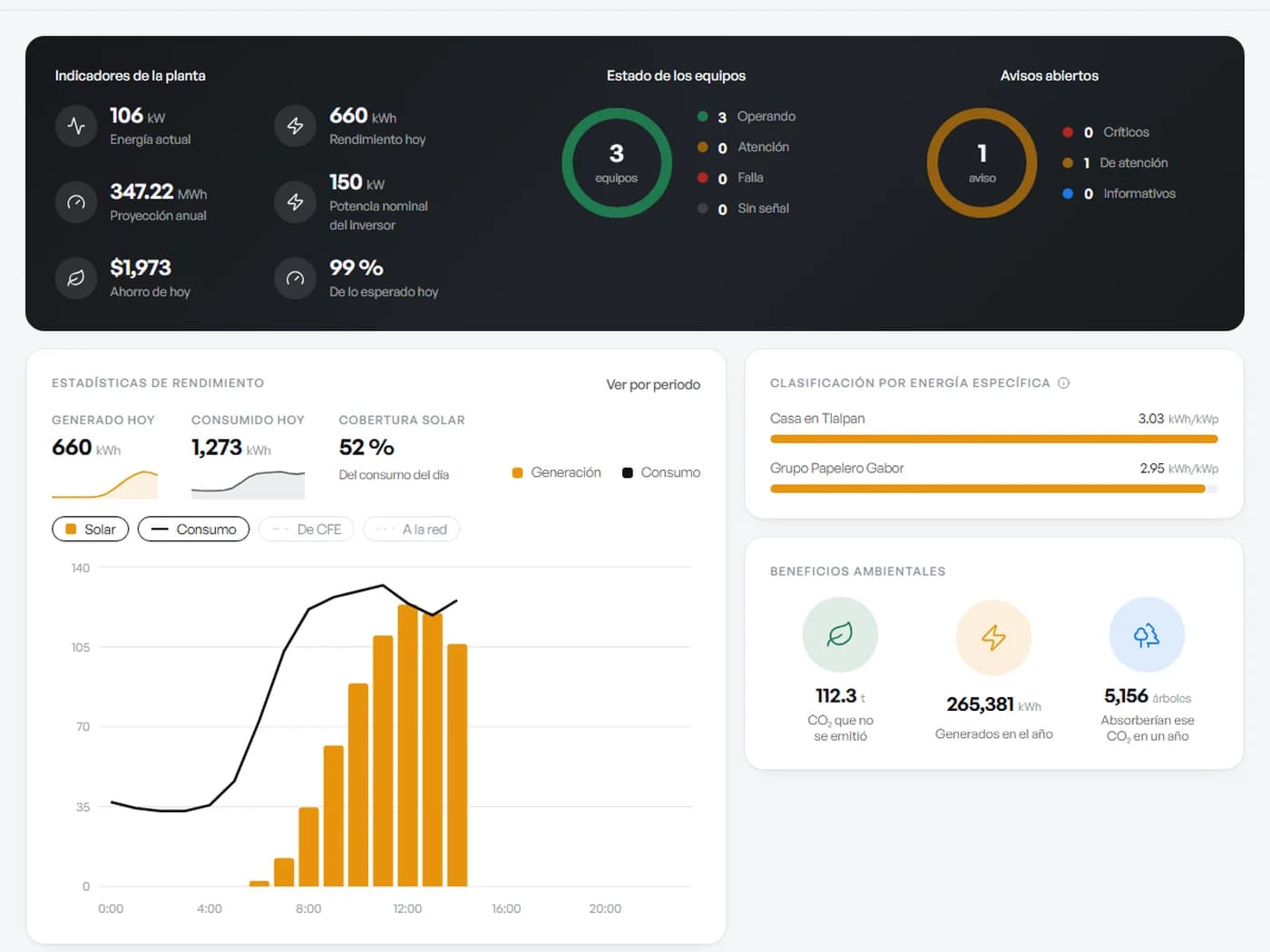Click the blue trees benefit icon
1270x952 pixels.
[1147, 635]
